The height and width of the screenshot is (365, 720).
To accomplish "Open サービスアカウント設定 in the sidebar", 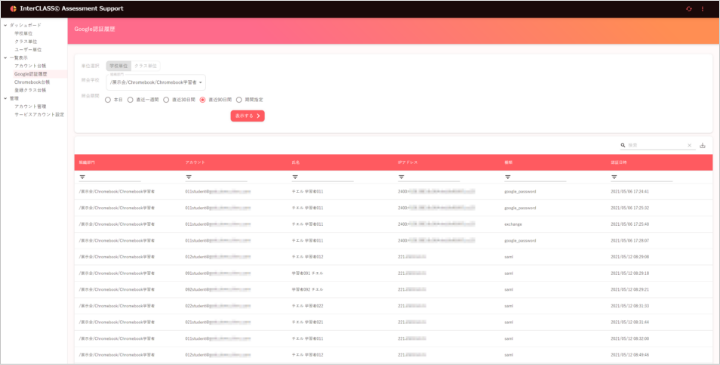I will [x=39, y=115].
